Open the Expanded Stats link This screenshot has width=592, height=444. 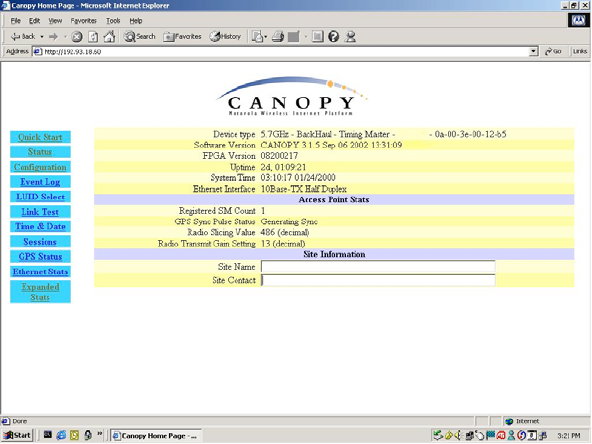(40, 292)
